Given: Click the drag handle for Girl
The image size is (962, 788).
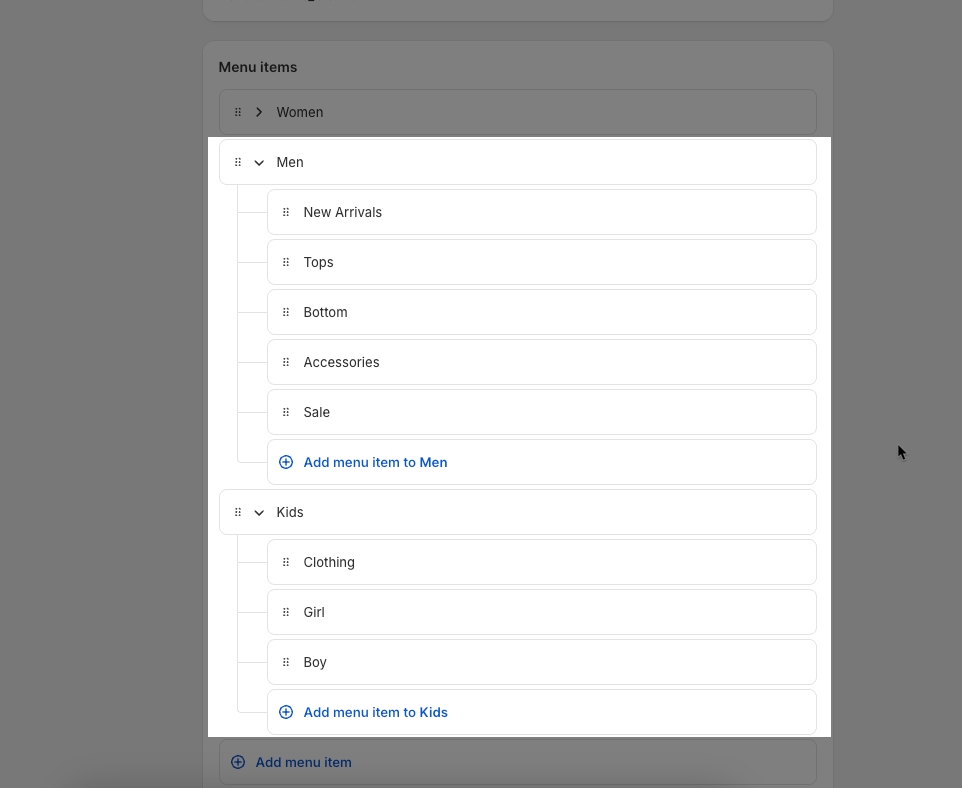Looking at the screenshot, I should coord(286,612).
